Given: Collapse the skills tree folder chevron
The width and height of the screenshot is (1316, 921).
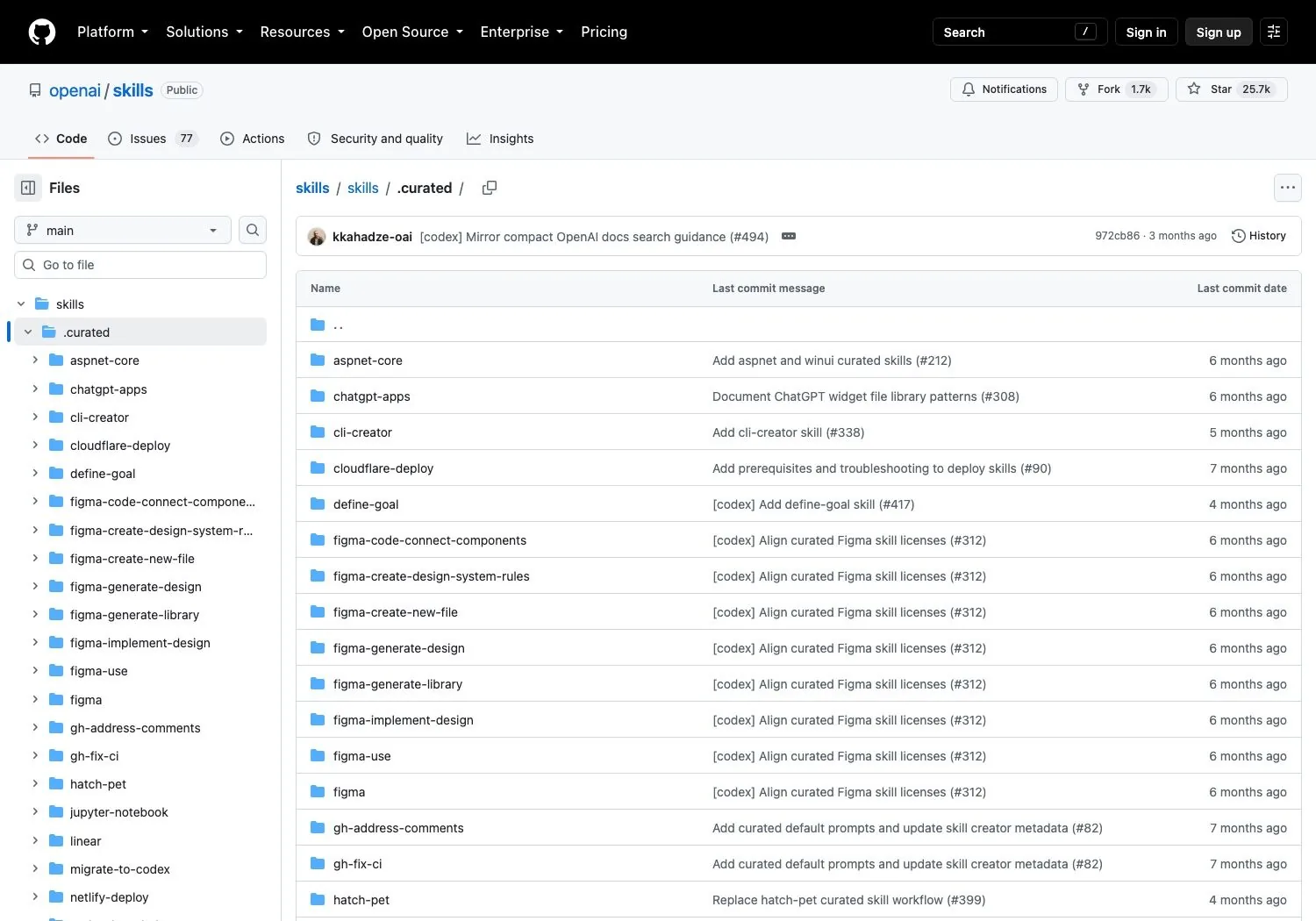Looking at the screenshot, I should click(21, 304).
